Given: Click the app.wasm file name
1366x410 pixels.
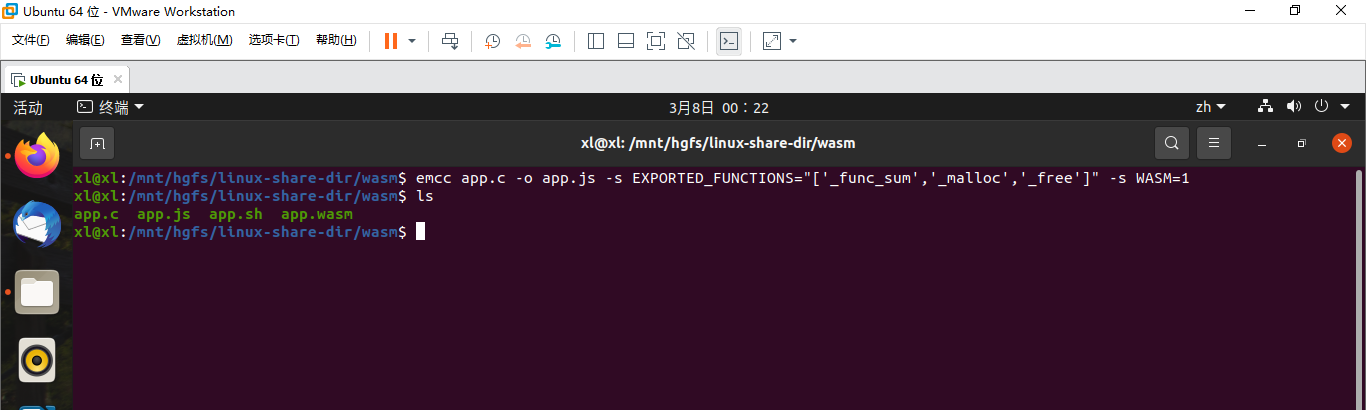Looking at the screenshot, I should click(x=316, y=214).
